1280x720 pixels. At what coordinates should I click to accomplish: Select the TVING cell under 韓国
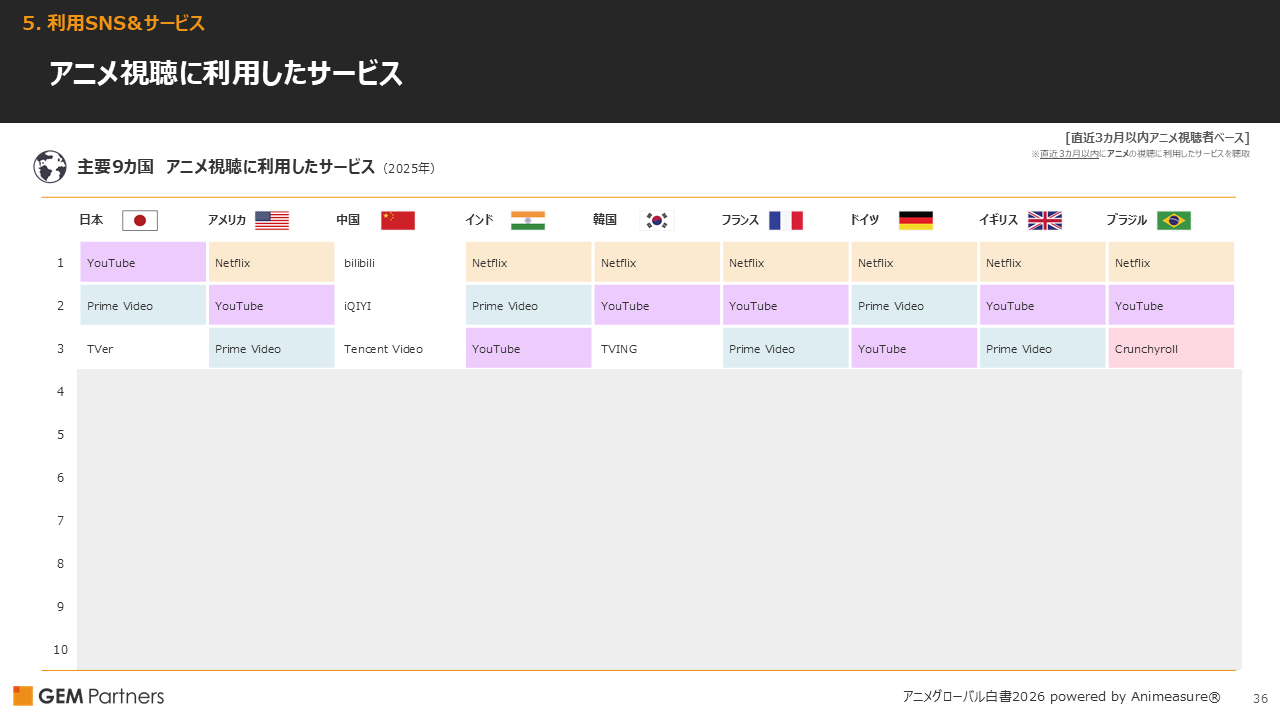(x=657, y=348)
